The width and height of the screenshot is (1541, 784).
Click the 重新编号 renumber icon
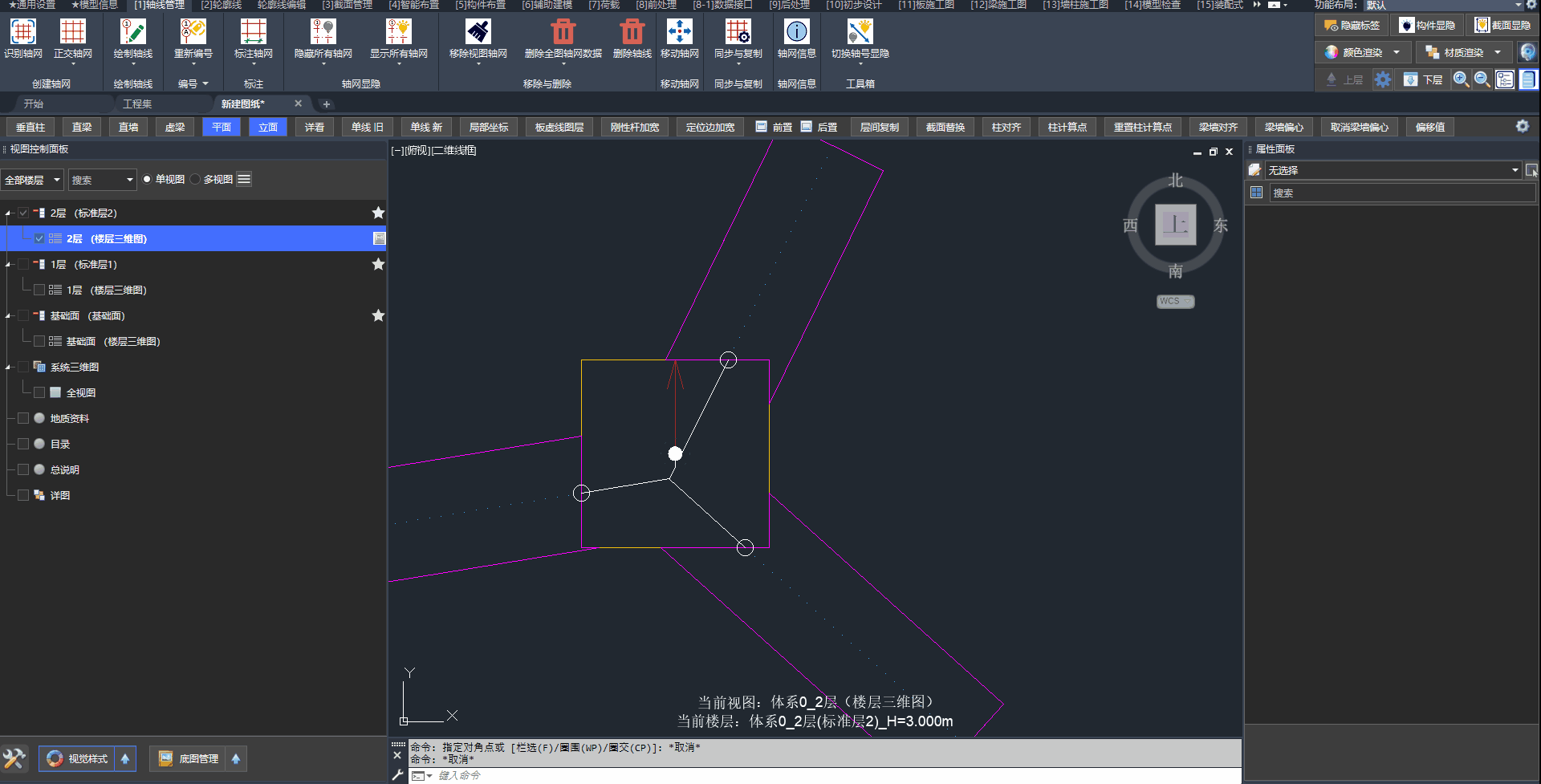(193, 32)
